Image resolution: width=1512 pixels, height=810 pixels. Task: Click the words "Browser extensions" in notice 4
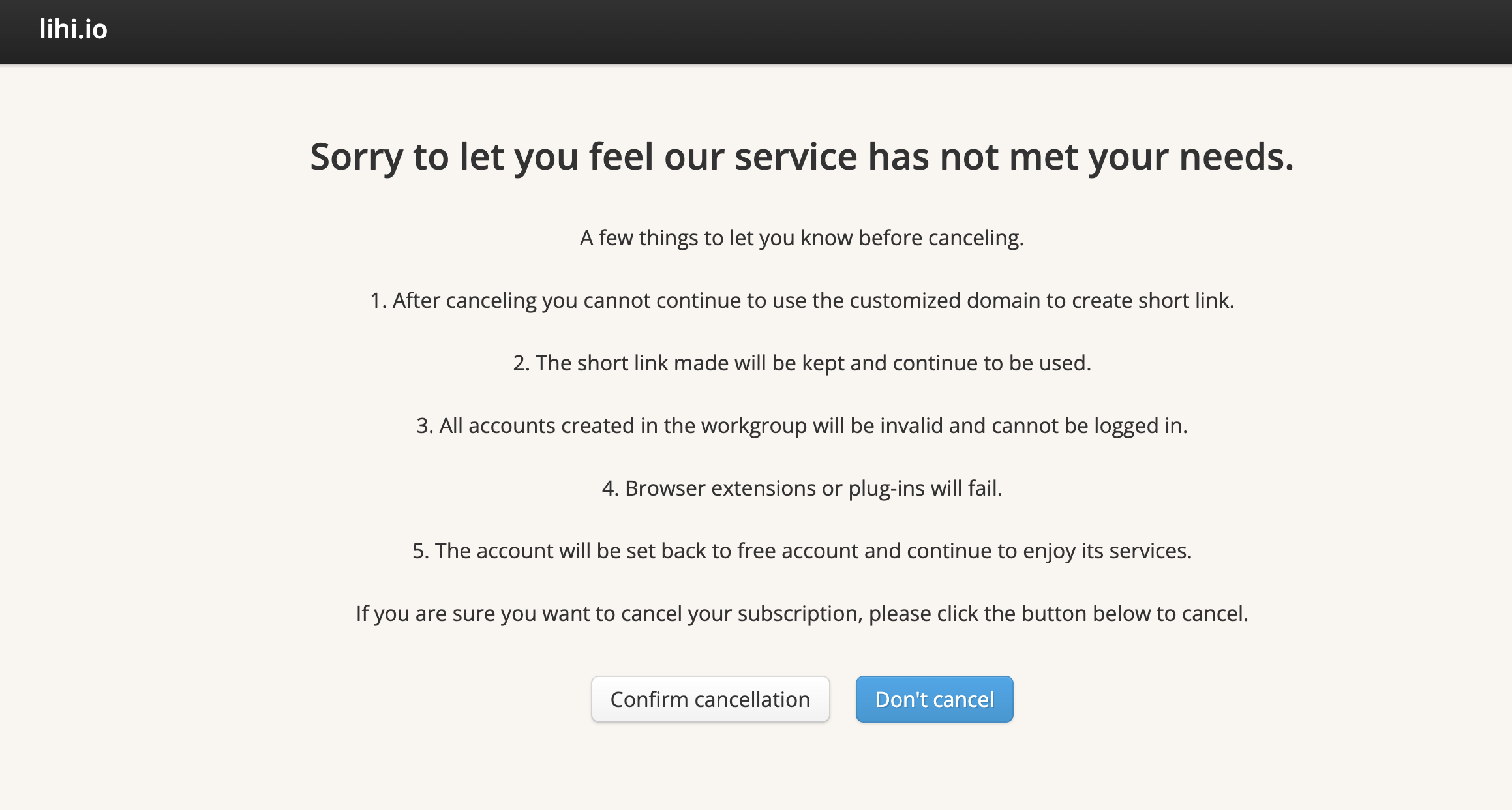(x=720, y=488)
